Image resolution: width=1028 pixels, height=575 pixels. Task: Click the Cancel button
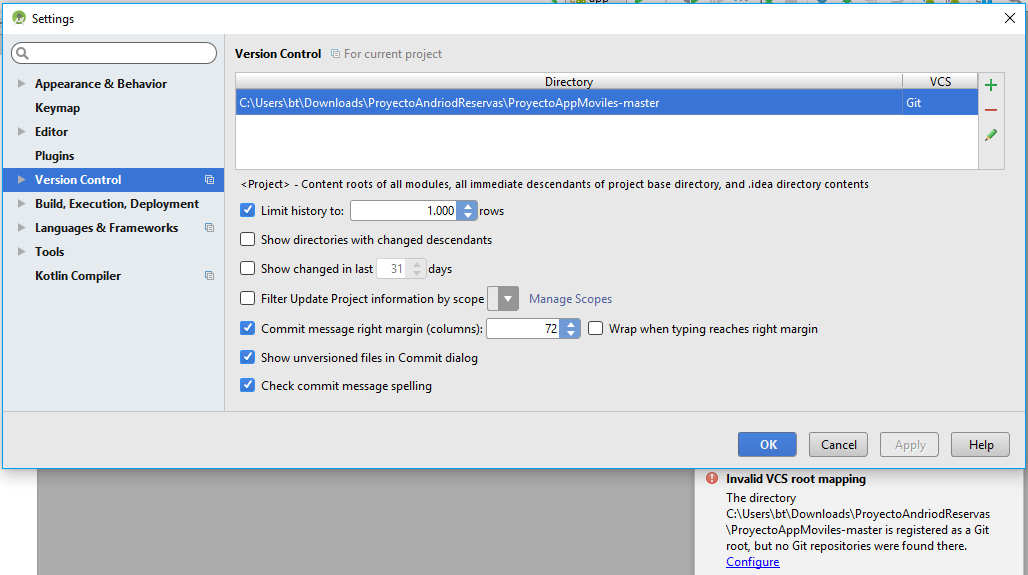coord(839,445)
